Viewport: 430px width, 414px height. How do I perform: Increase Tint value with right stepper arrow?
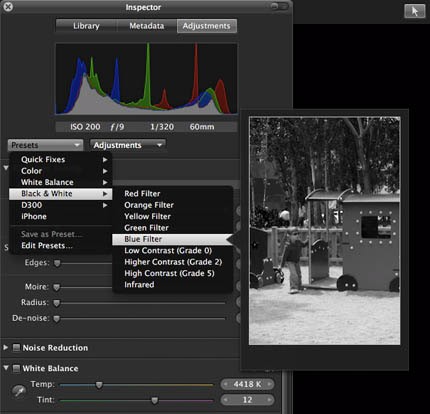pyautogui.click(x=269, y=400)
